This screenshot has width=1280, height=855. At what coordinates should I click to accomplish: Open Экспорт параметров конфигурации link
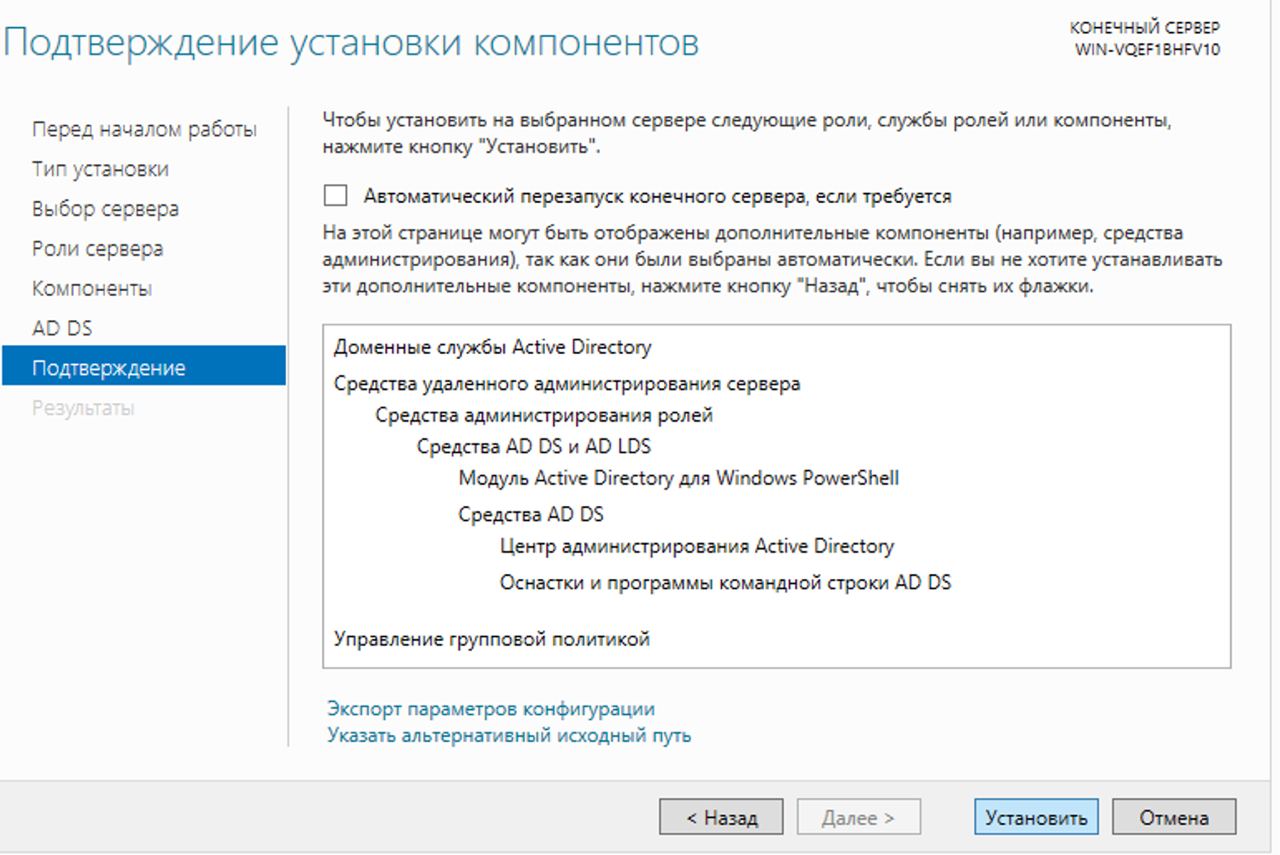491,709
